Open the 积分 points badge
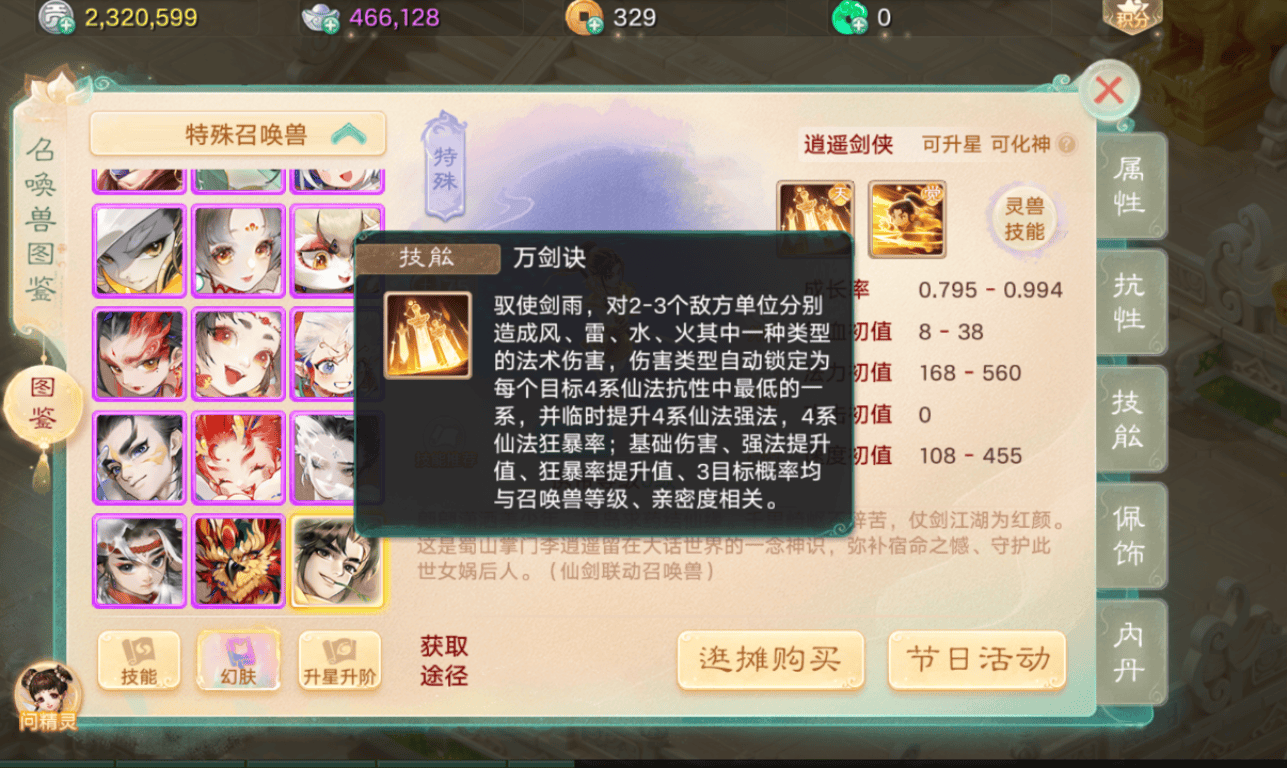The height and width of the screenshot is (768, 1287). click(x=1132, y=16)
